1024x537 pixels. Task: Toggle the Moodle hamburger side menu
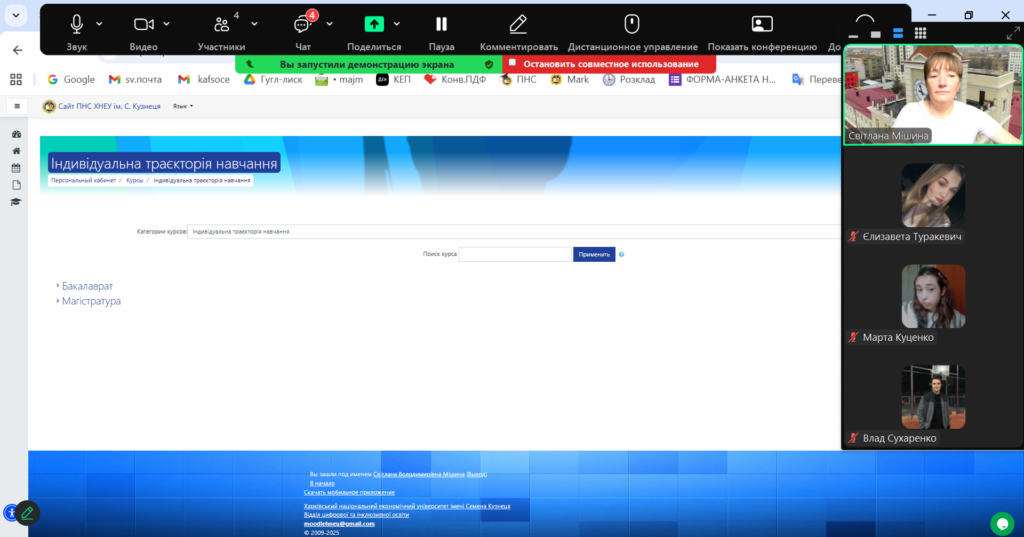[x=17, y=106]
